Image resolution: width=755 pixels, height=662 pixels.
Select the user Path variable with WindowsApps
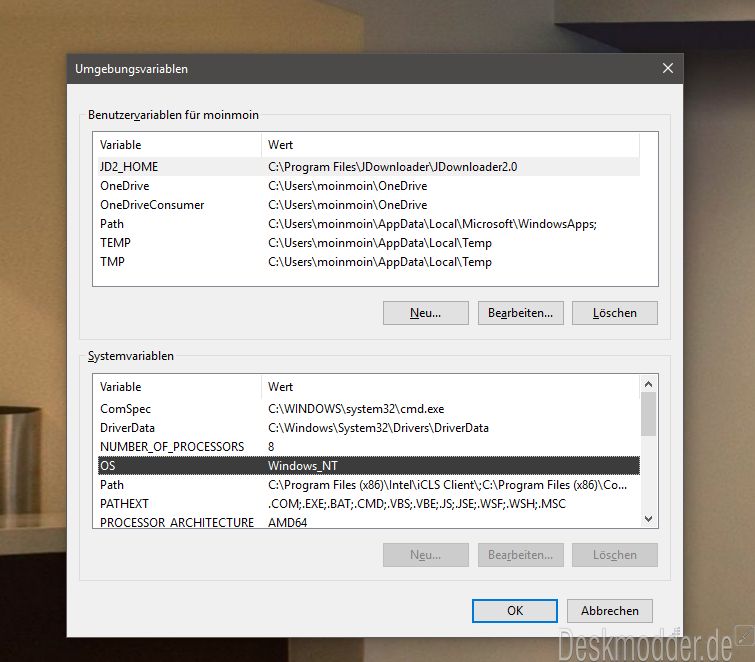(x=369, y=224)
